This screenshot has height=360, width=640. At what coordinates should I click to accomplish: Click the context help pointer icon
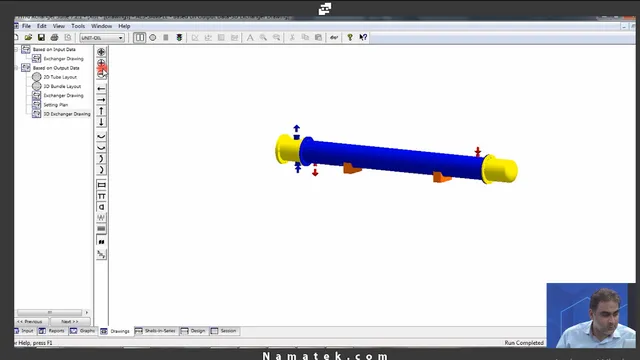pyautogui.click(x=363, y=38)
